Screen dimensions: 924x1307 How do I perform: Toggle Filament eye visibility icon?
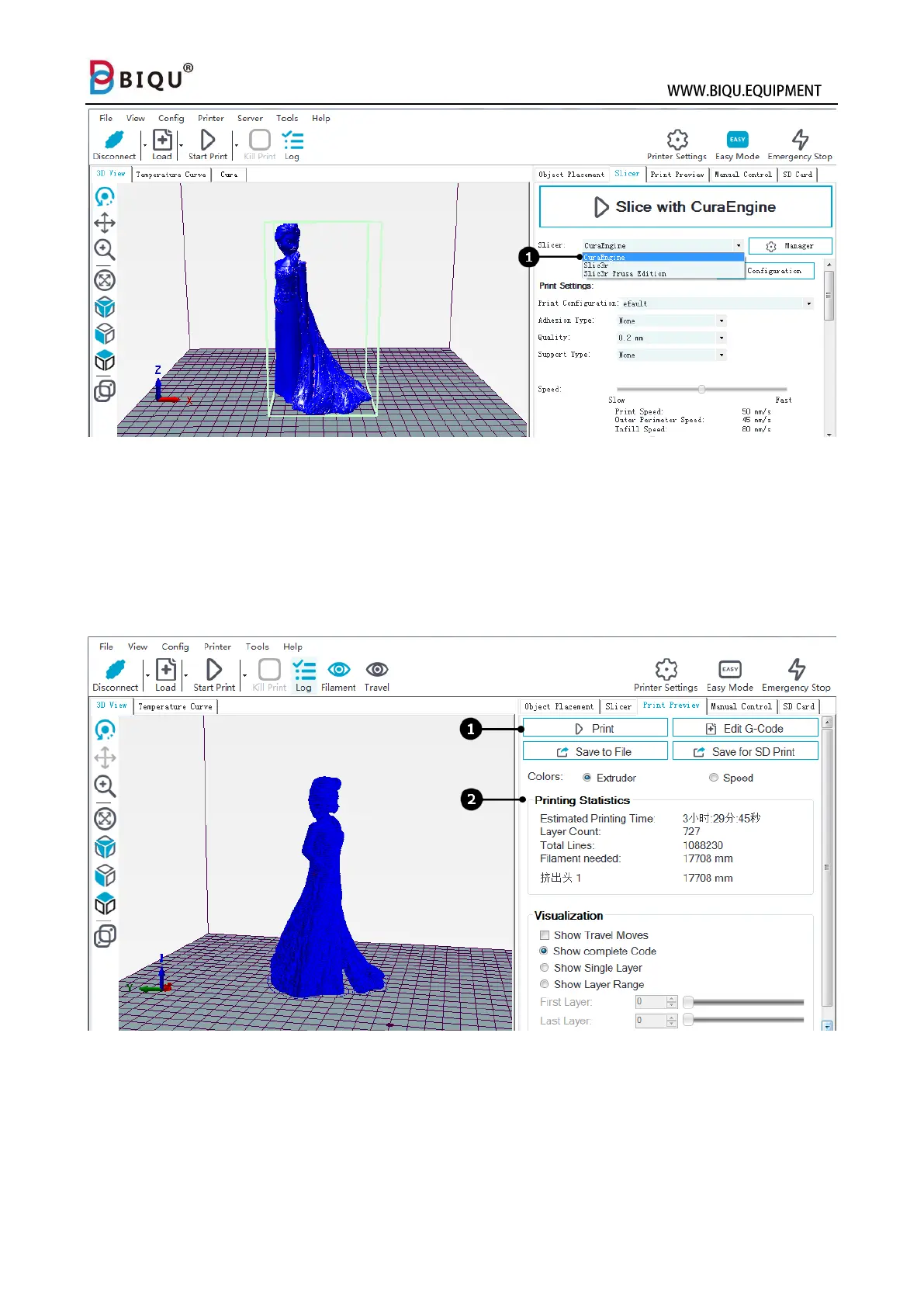pyautogui.click(x=339, y=669)
